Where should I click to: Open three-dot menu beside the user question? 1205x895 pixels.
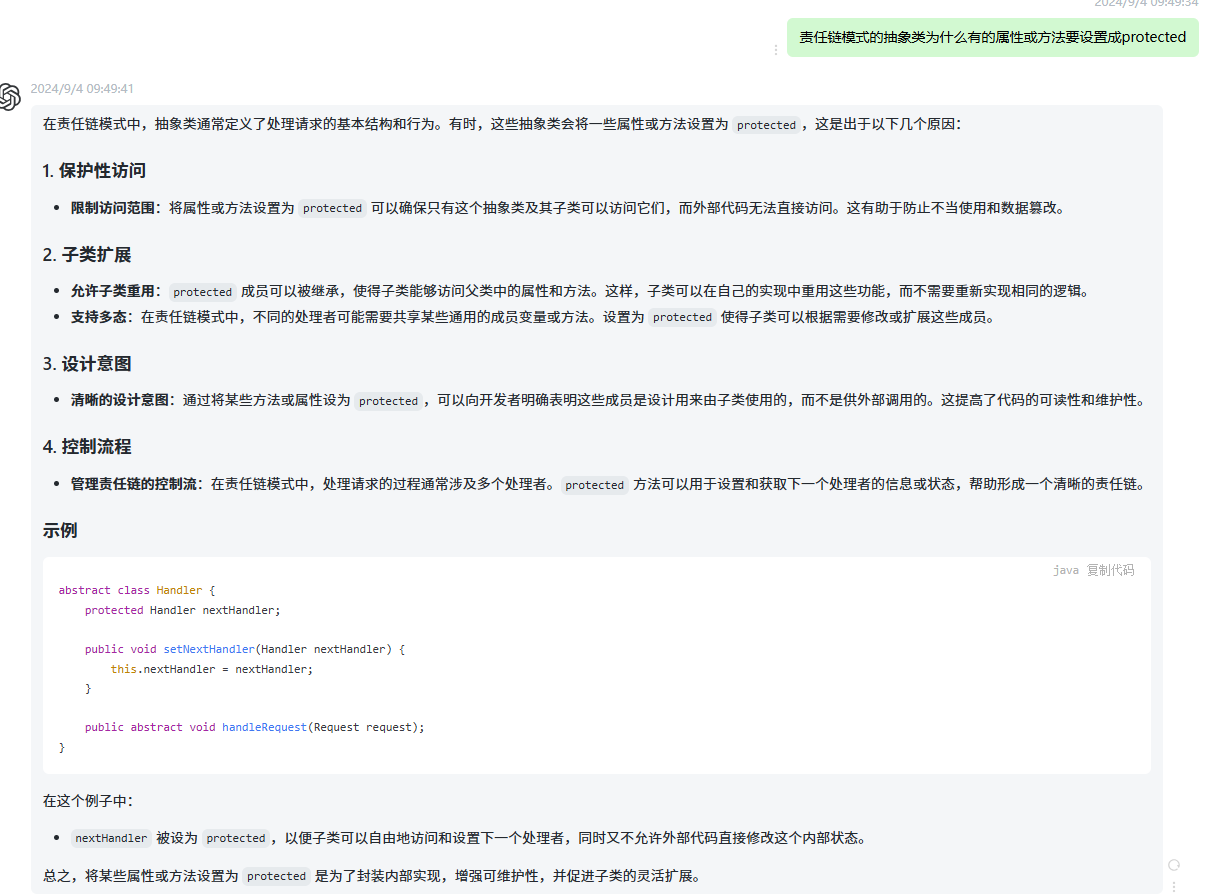pos(775,50)
